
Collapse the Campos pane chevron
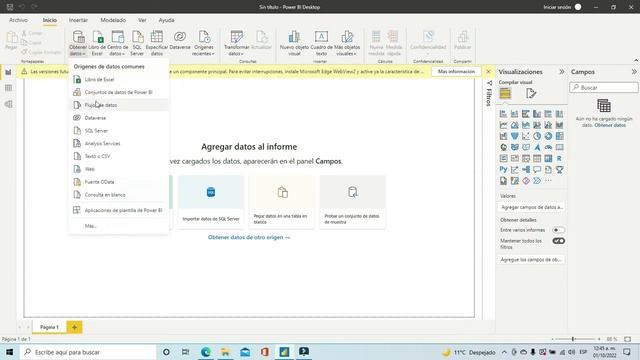click(634, 71)
